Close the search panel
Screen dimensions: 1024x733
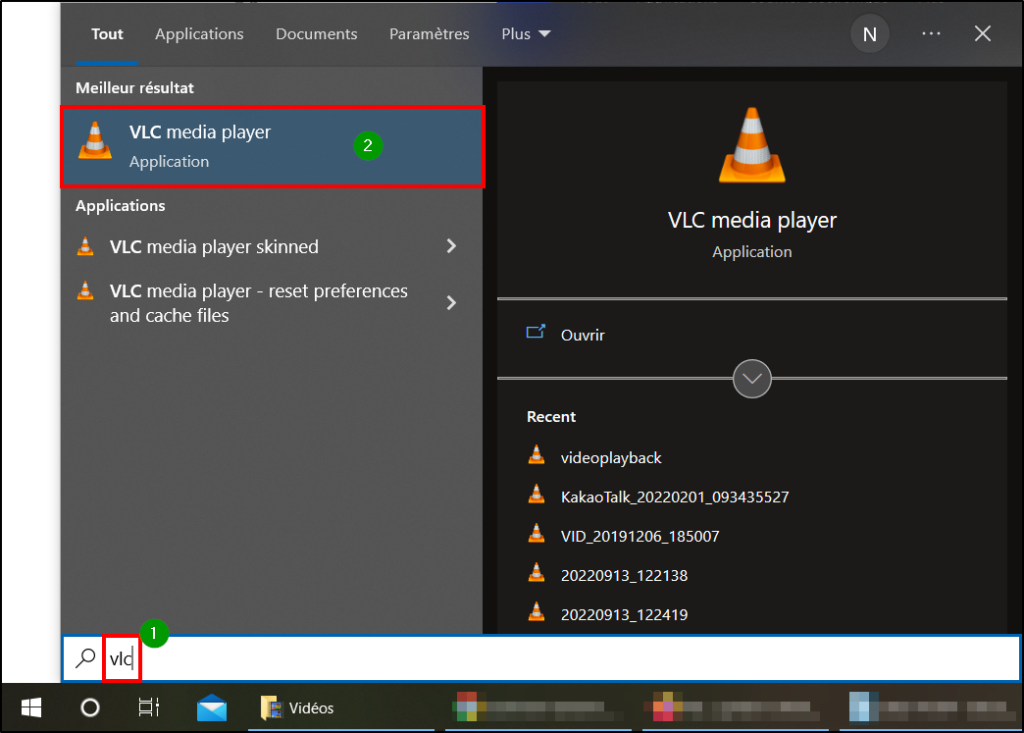click(982, 34)
